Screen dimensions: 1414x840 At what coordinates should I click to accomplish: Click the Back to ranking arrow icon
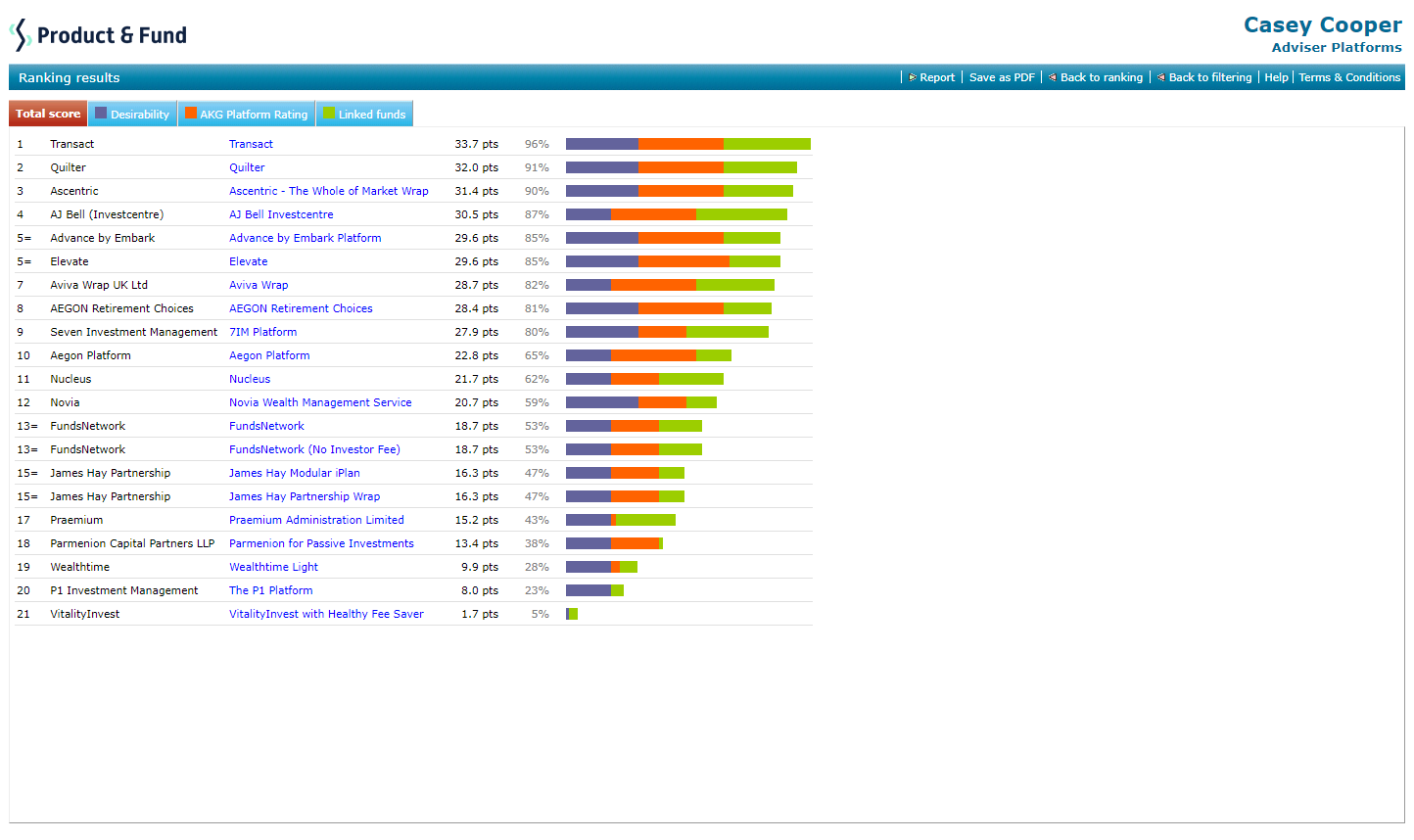pos(1053,77)
